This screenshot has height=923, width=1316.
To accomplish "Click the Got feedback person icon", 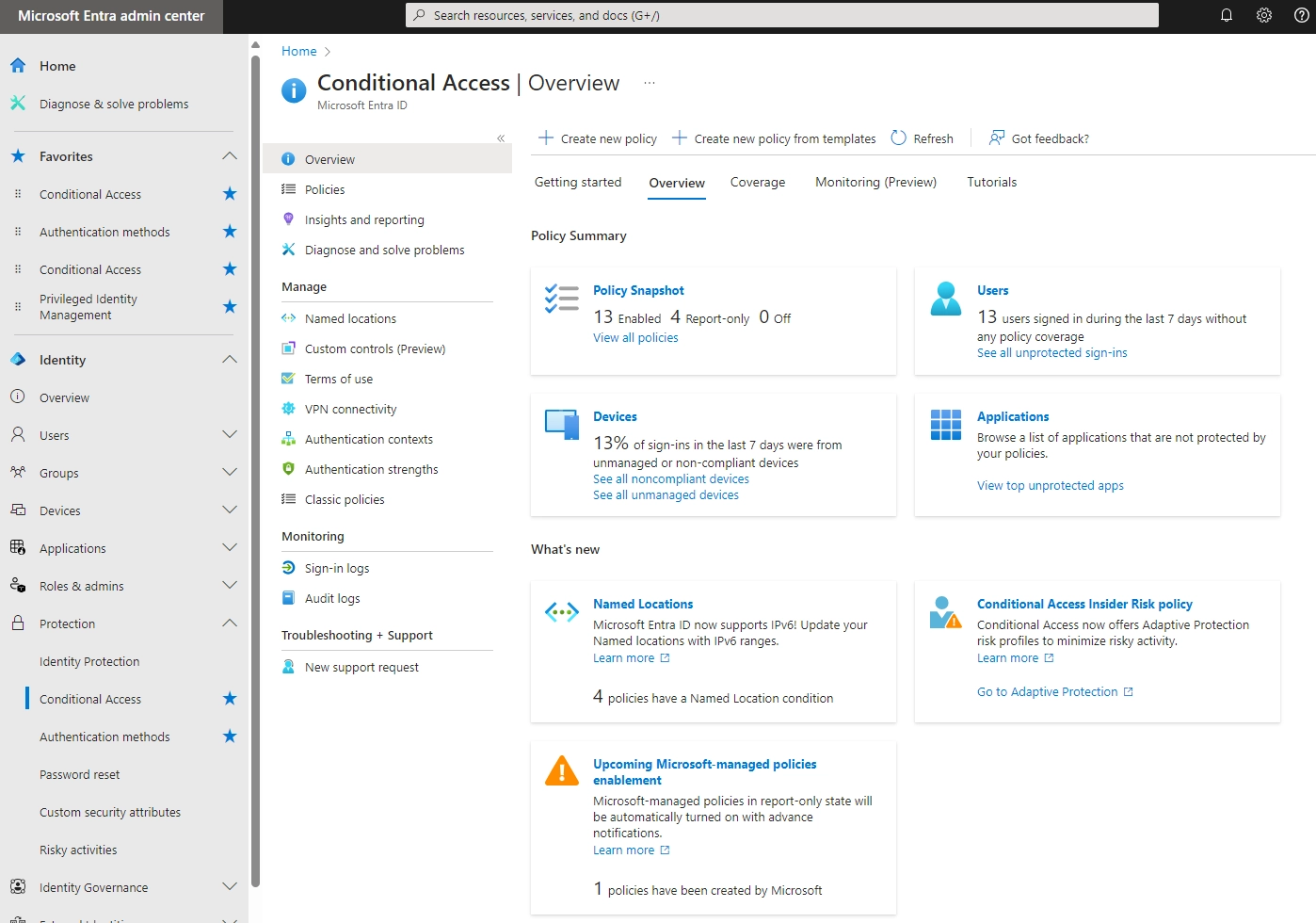I will (x=997, y=138).
